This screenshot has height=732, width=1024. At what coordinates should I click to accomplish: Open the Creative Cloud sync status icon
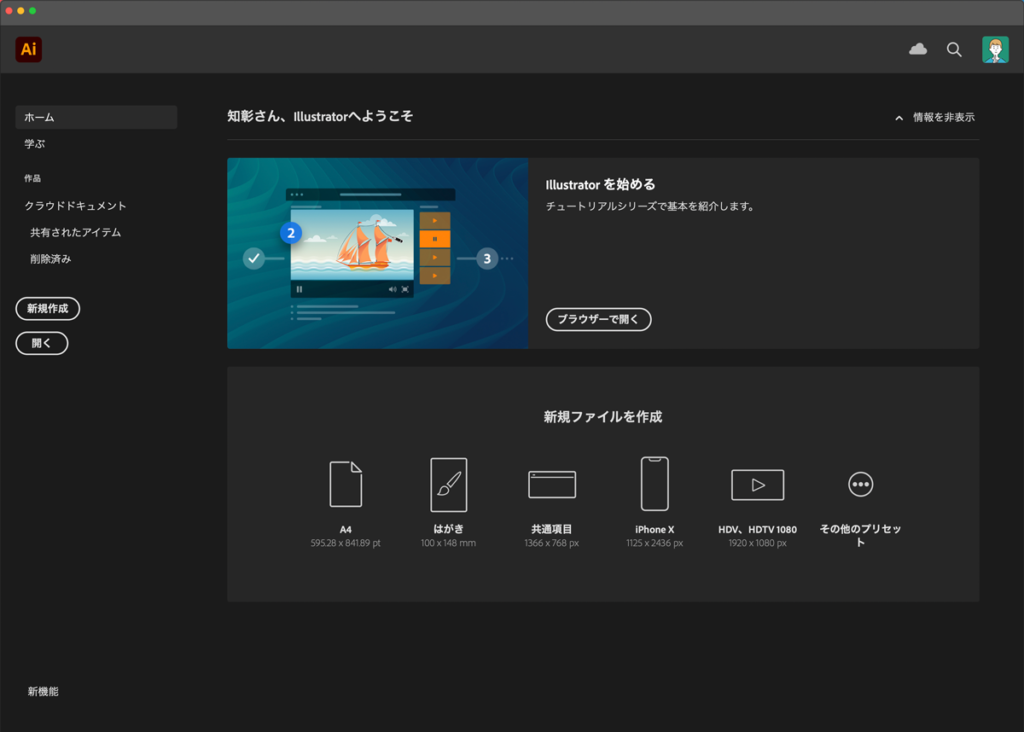point(918,49)
